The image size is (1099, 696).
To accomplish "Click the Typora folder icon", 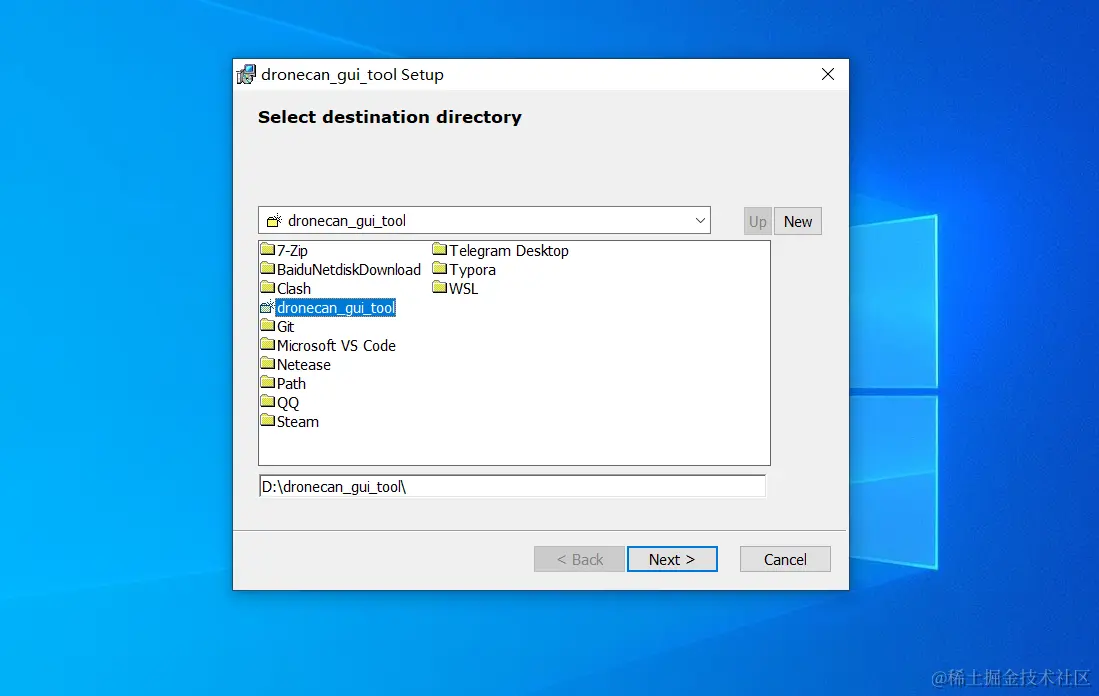I will coord(439,268).
